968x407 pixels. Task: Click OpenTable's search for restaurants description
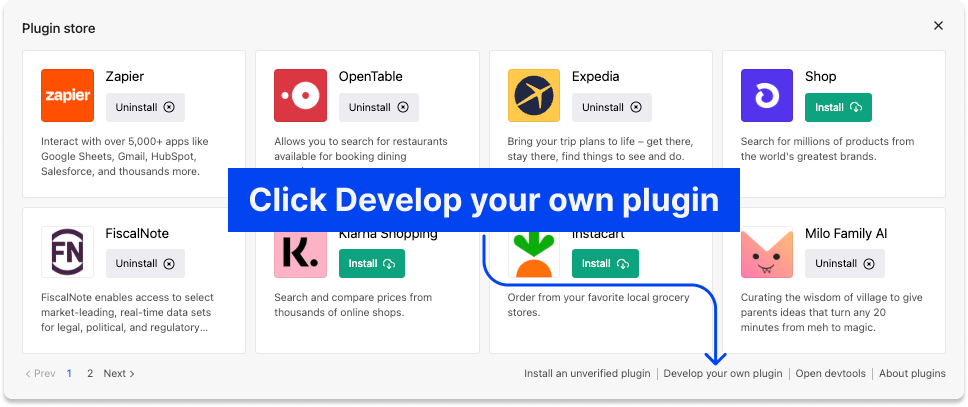361,149
